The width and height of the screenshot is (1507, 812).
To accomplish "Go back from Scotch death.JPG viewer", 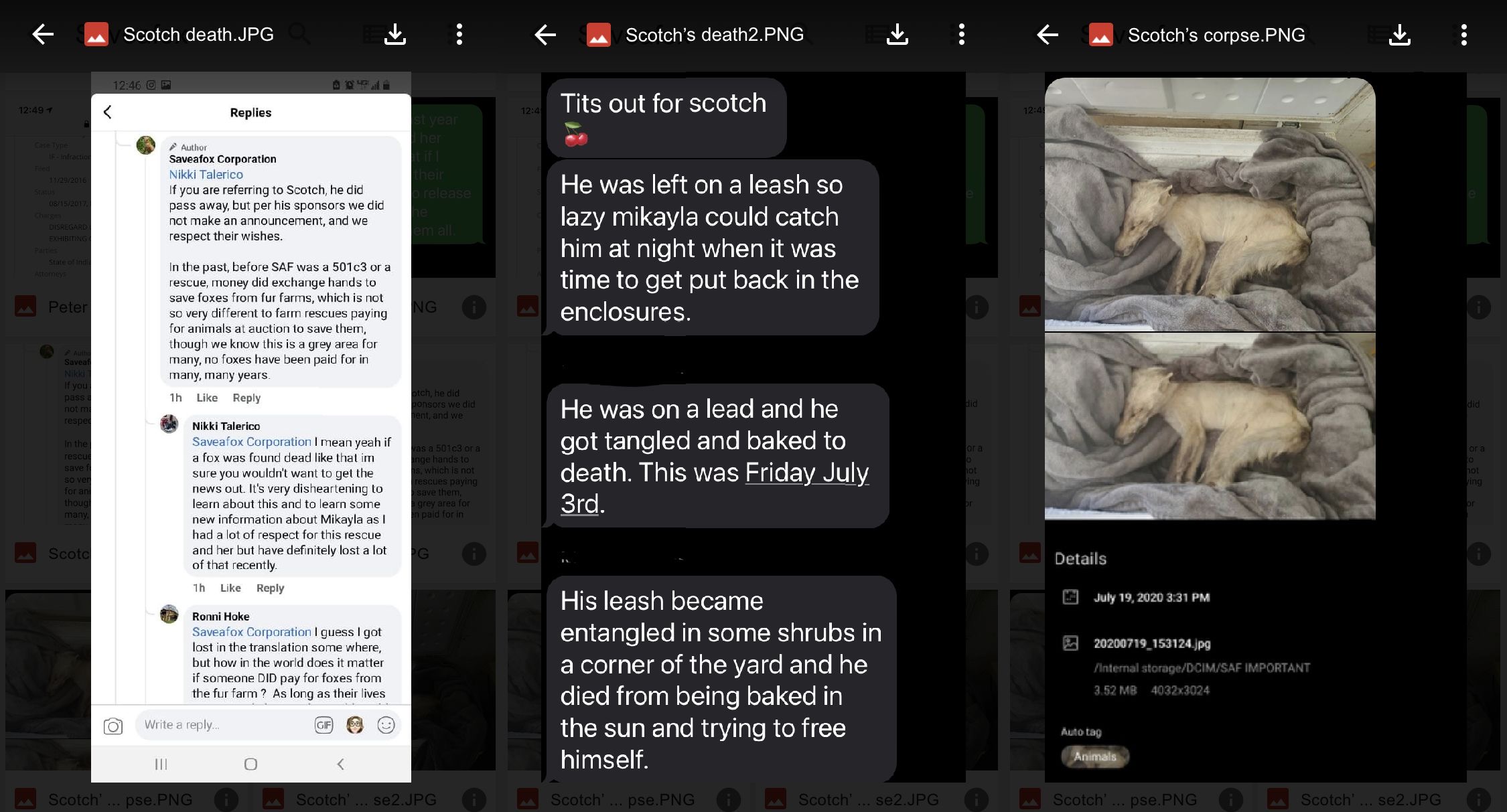I will [43, 34].
